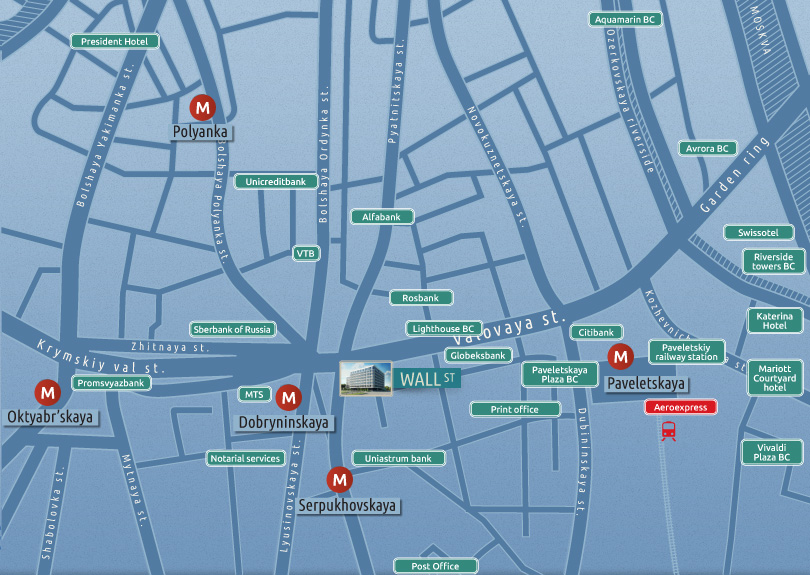
Task: Click the Bolshaya Ordynka st. label
Action: [x=324, y=154]
